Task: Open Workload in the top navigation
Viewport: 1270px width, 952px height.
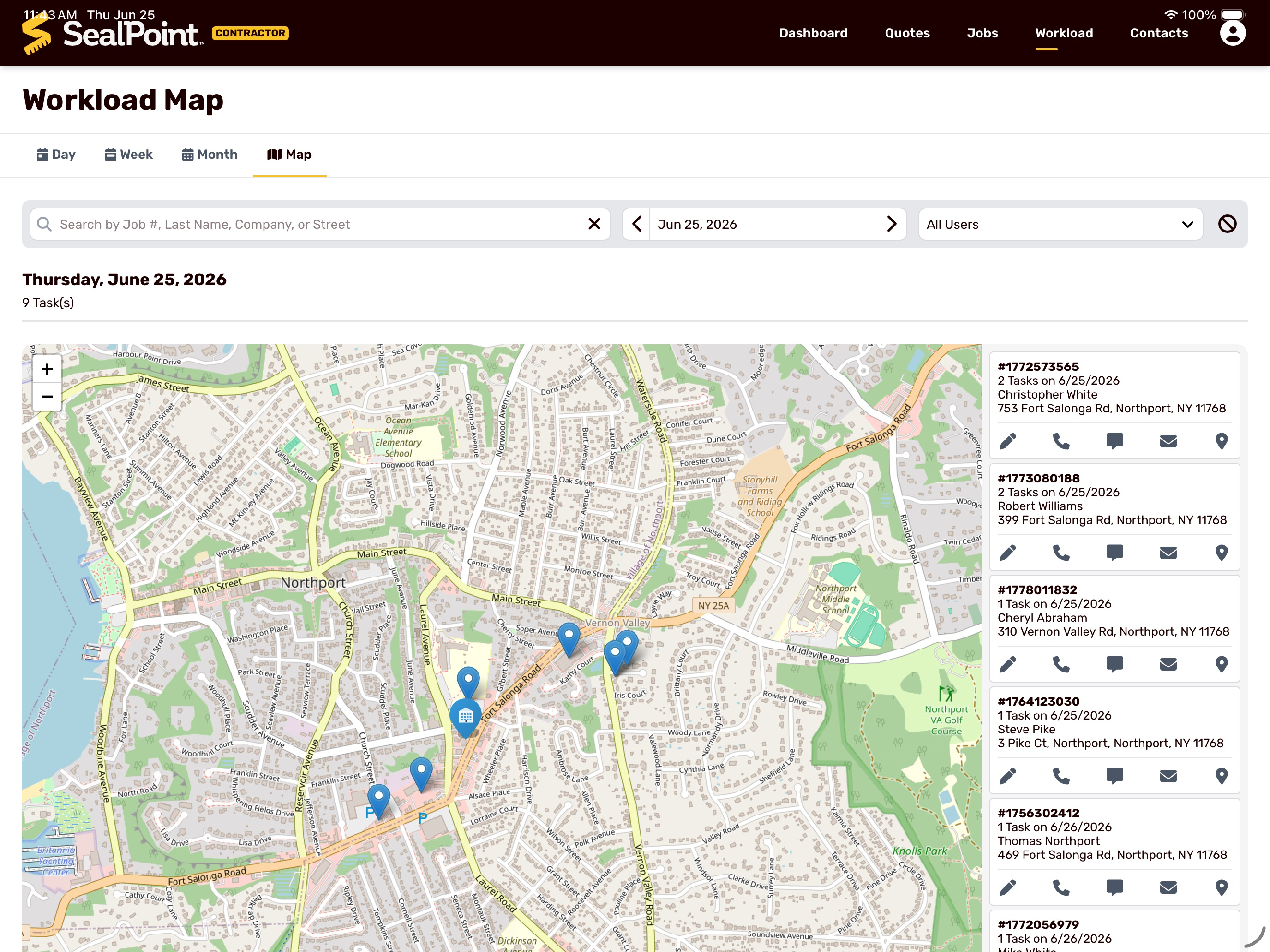Action: pos(1064,33)
